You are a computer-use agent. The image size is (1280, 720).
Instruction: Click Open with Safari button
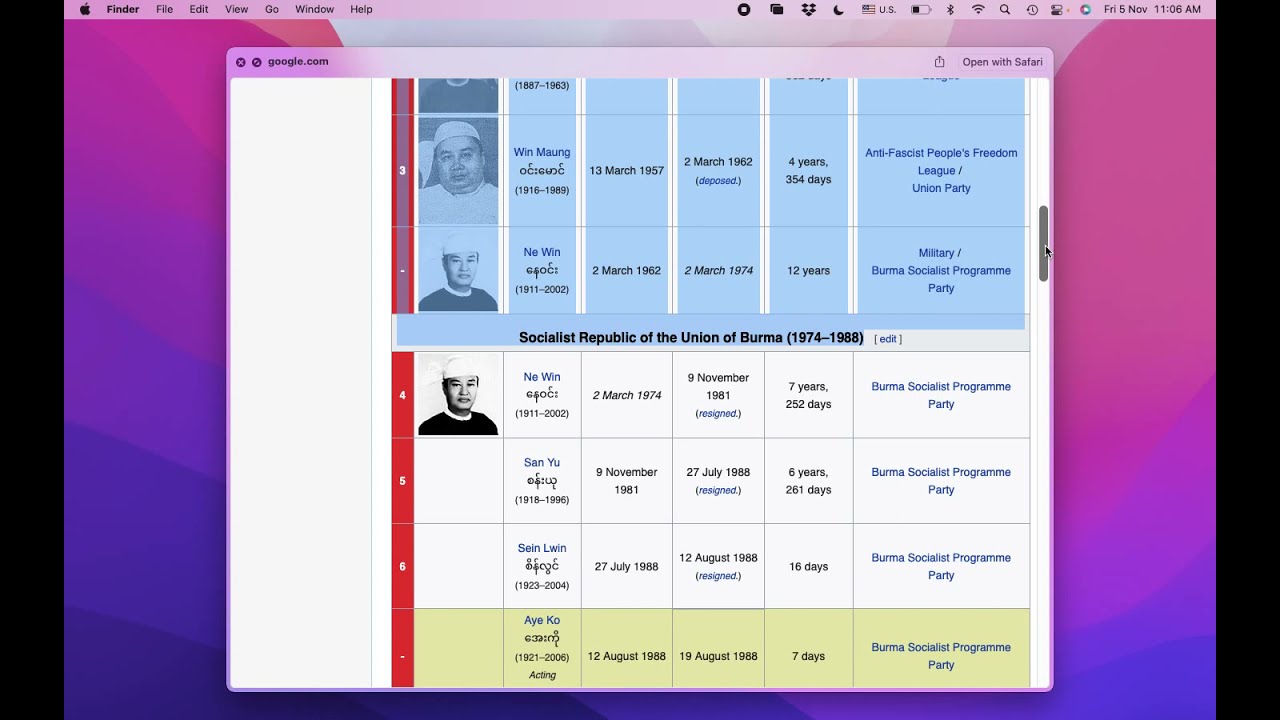coord(1002,62)
